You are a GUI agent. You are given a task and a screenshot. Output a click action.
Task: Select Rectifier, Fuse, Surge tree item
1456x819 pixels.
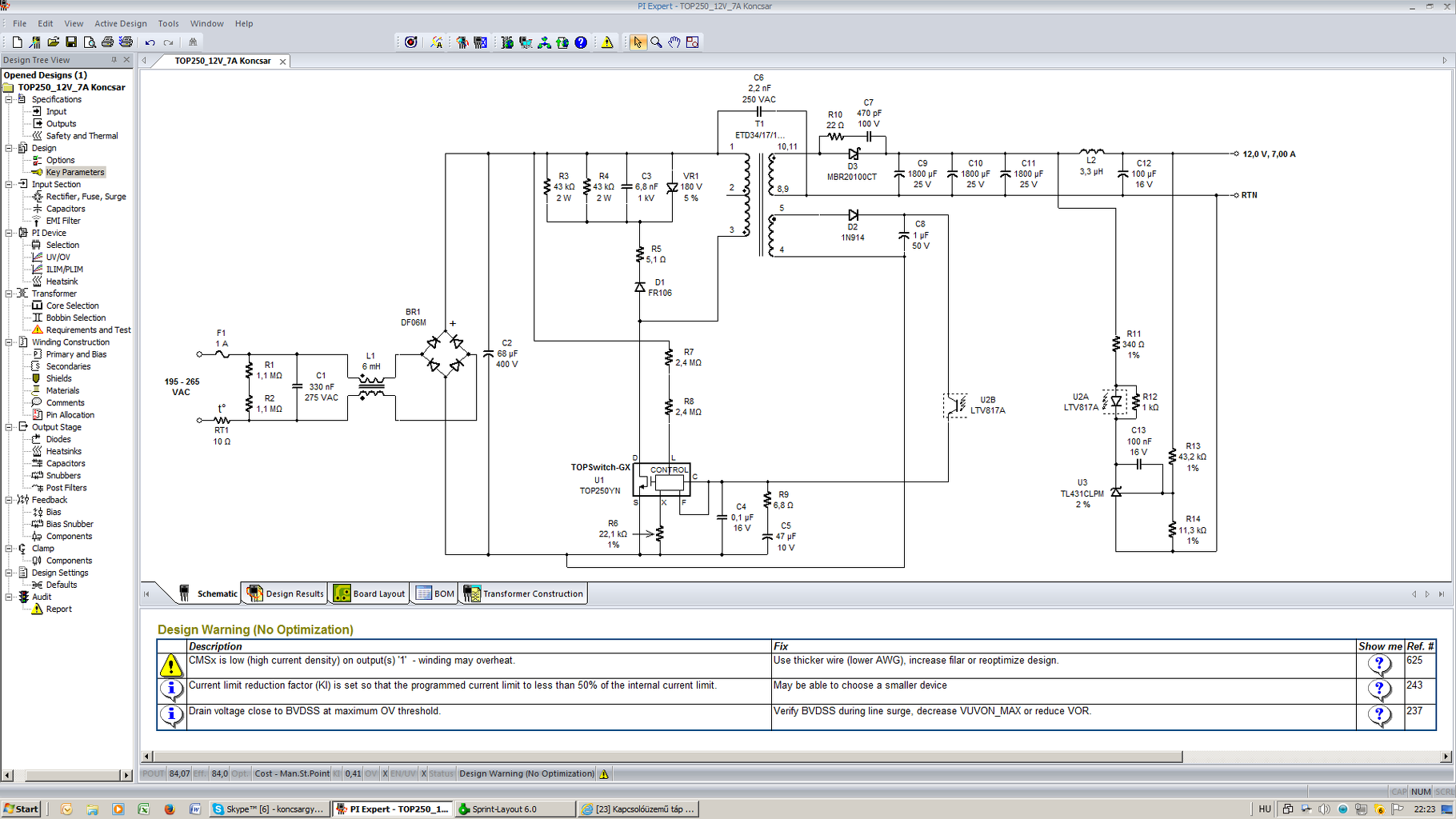tap(86, 197)
